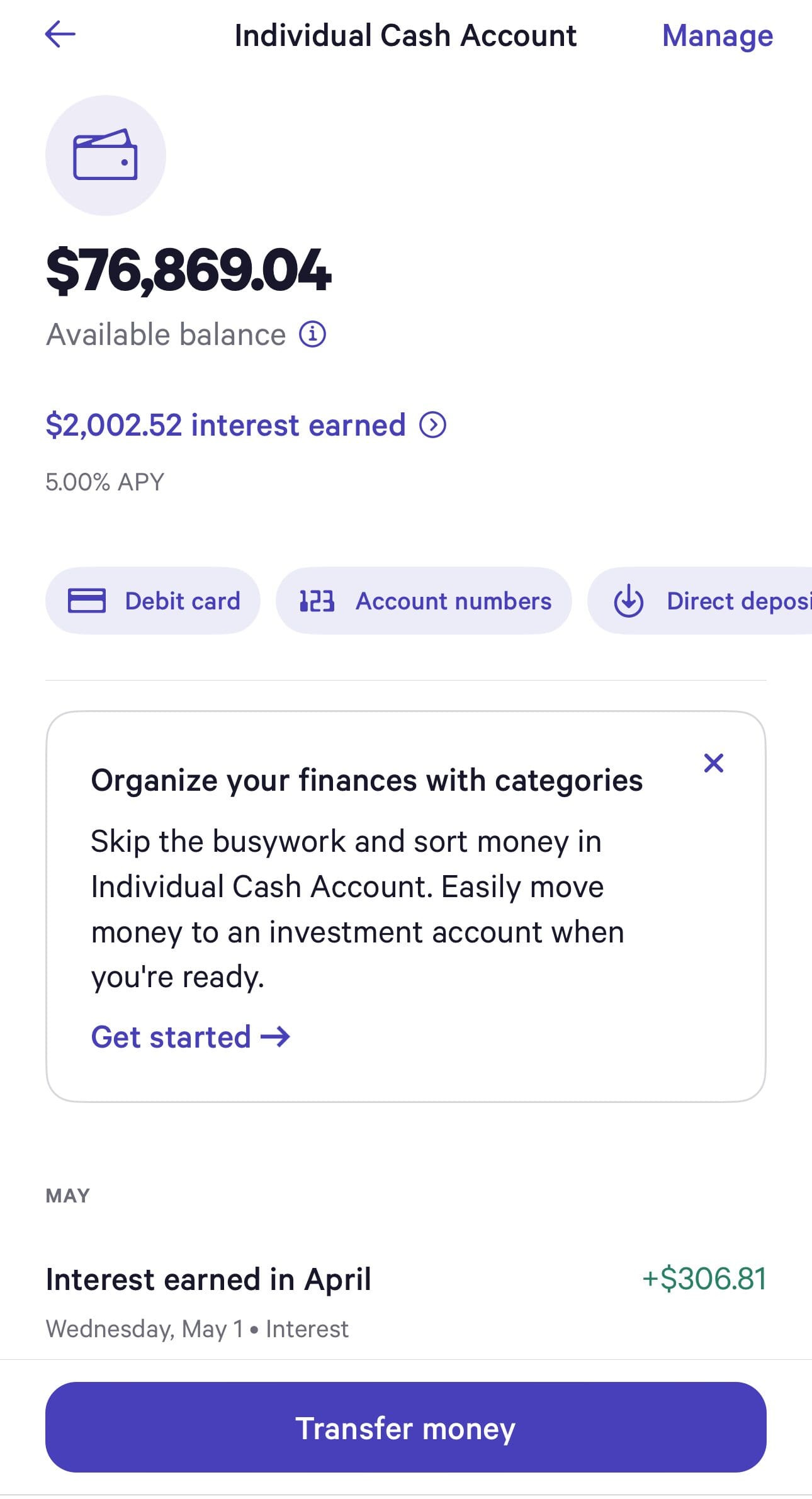Dismiss the categories promo card

pos(713,763)
